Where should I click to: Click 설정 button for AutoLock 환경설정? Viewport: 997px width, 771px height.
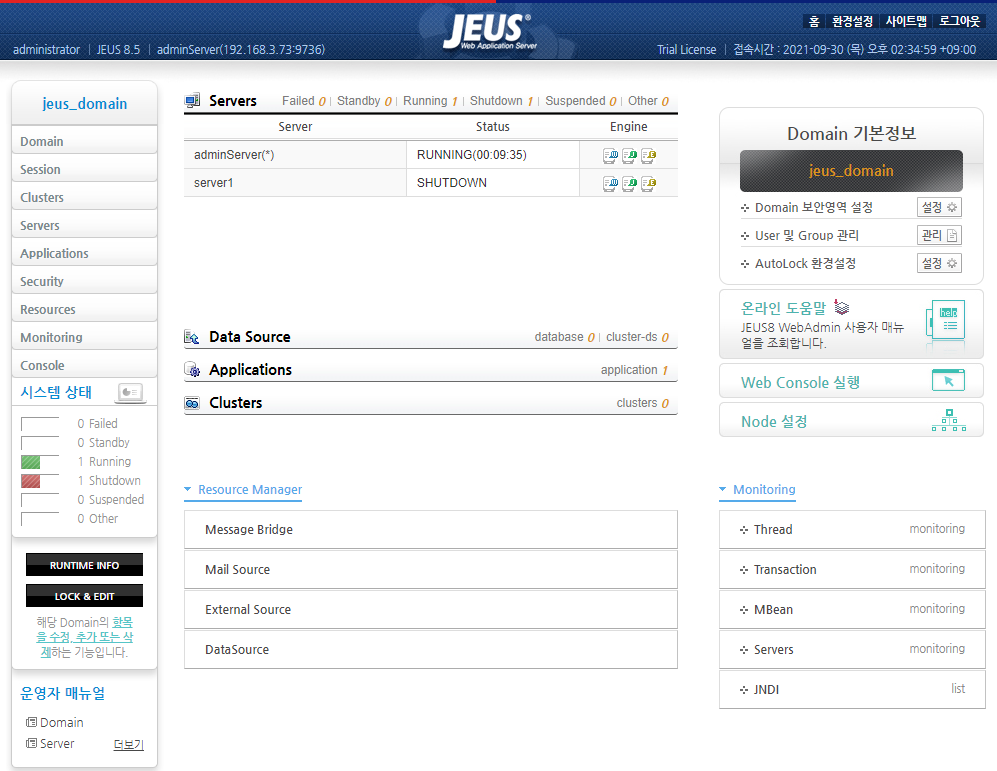click(x=939, y=263)
